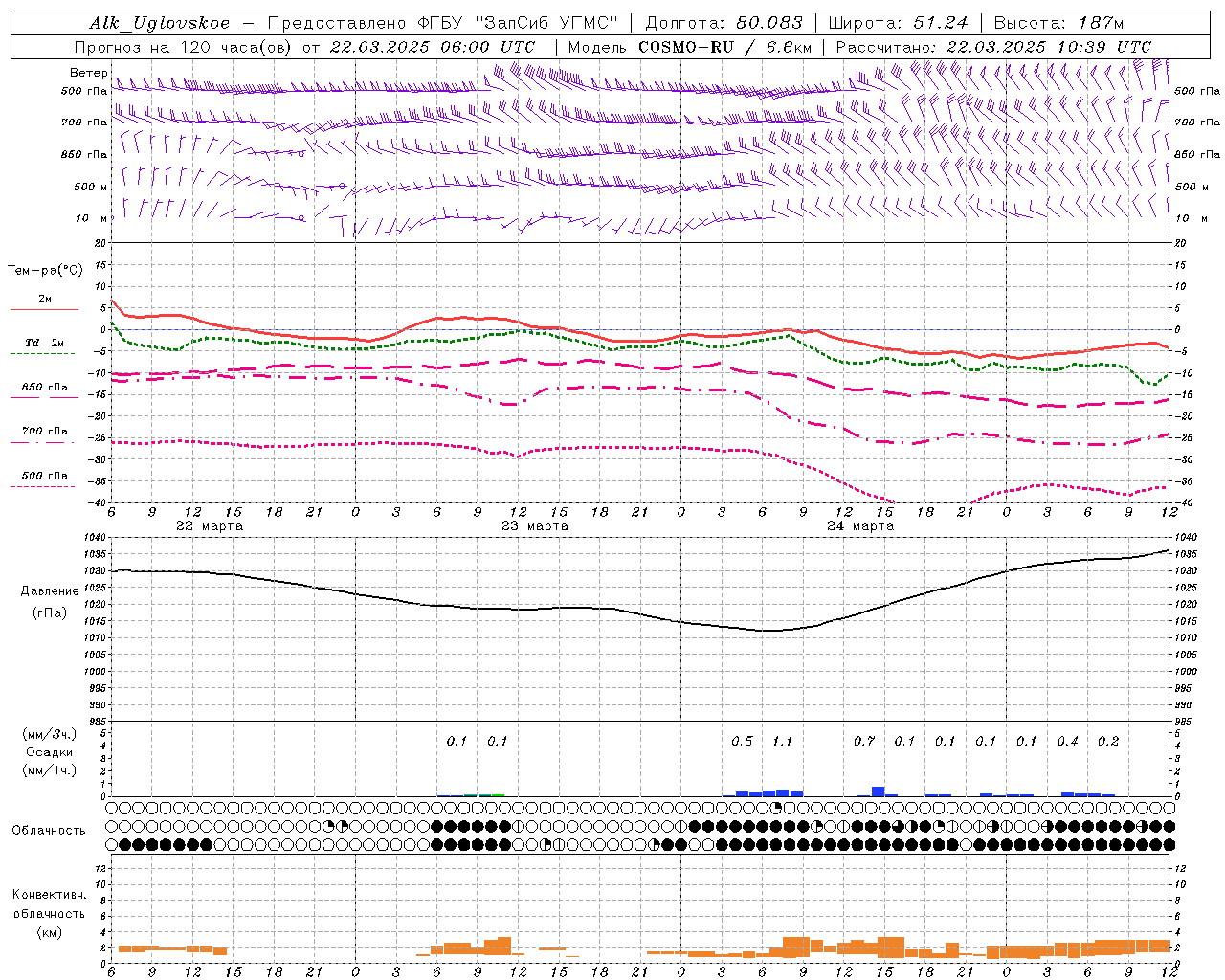This screenshot has width=1225, height=980.
Task: Click the longitude value Долгота: 80.083
Action: pyautogui.click(x=725, y=23)
